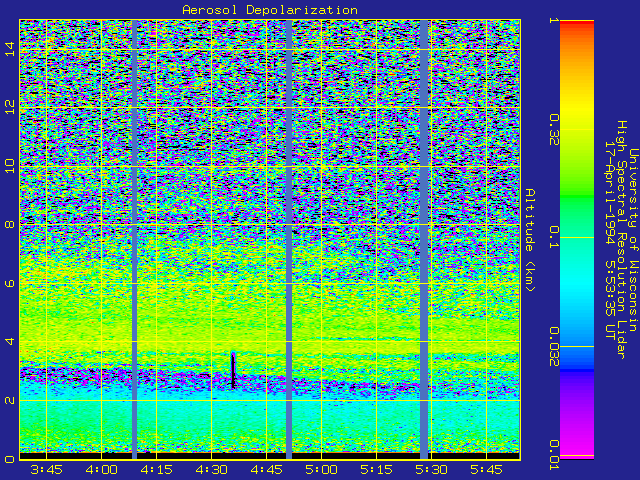Click the altitude label 4

pos(10,341)
